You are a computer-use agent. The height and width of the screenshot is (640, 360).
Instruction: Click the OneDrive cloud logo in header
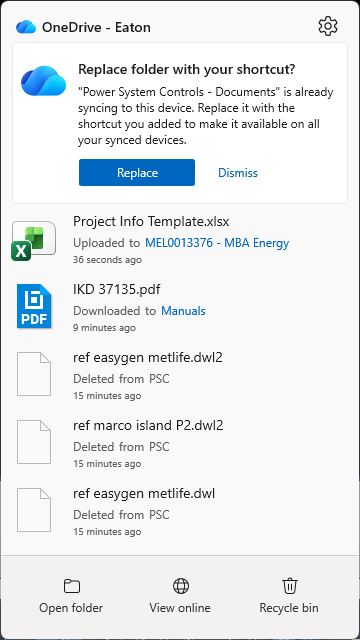click(26, 27)
